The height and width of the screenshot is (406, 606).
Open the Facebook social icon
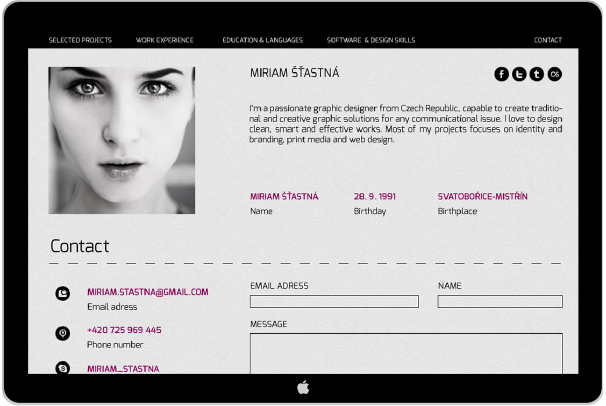coord(501,74)
